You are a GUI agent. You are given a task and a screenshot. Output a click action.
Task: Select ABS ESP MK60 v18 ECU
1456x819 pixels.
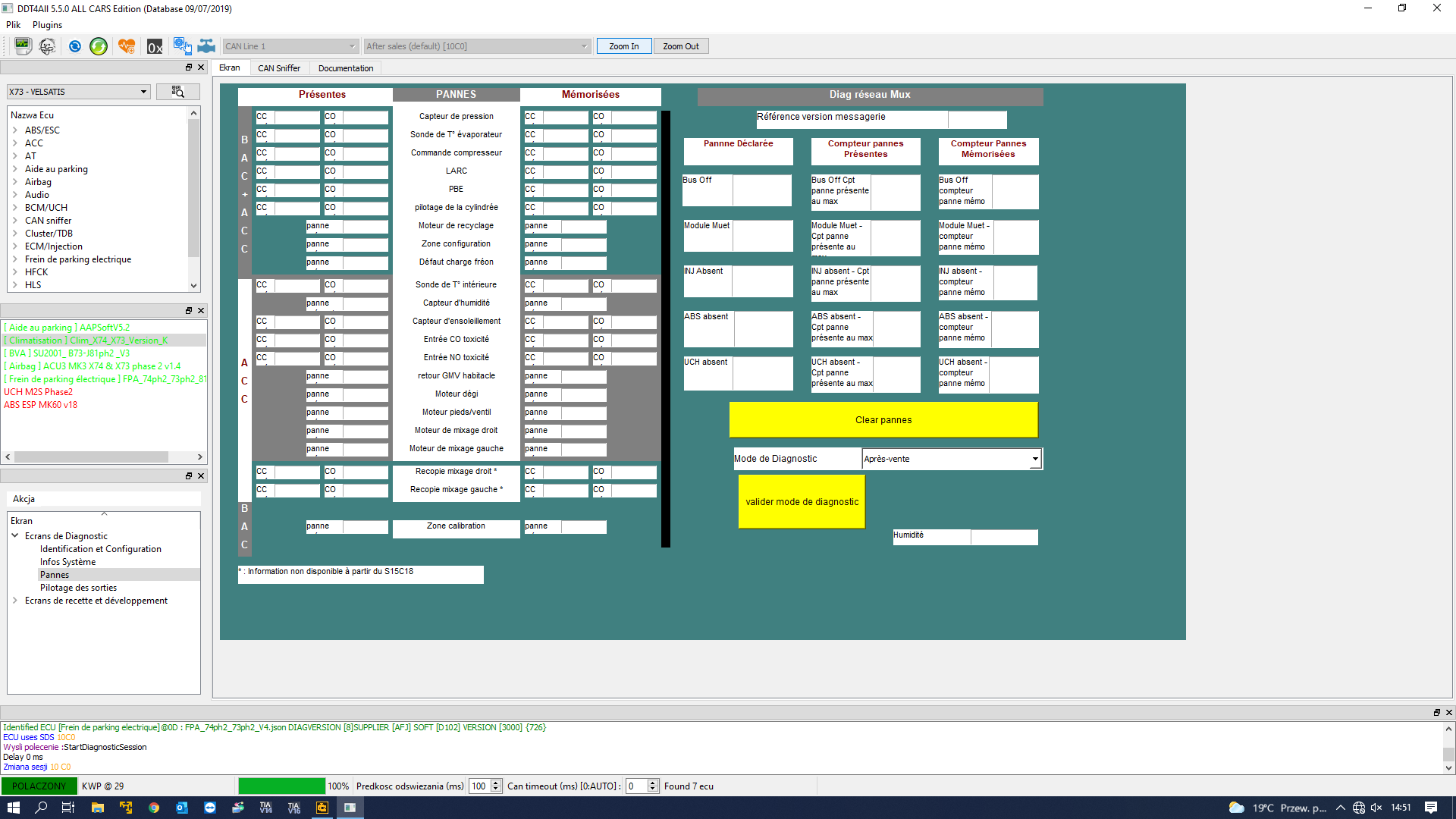click(x=41, y=405)
